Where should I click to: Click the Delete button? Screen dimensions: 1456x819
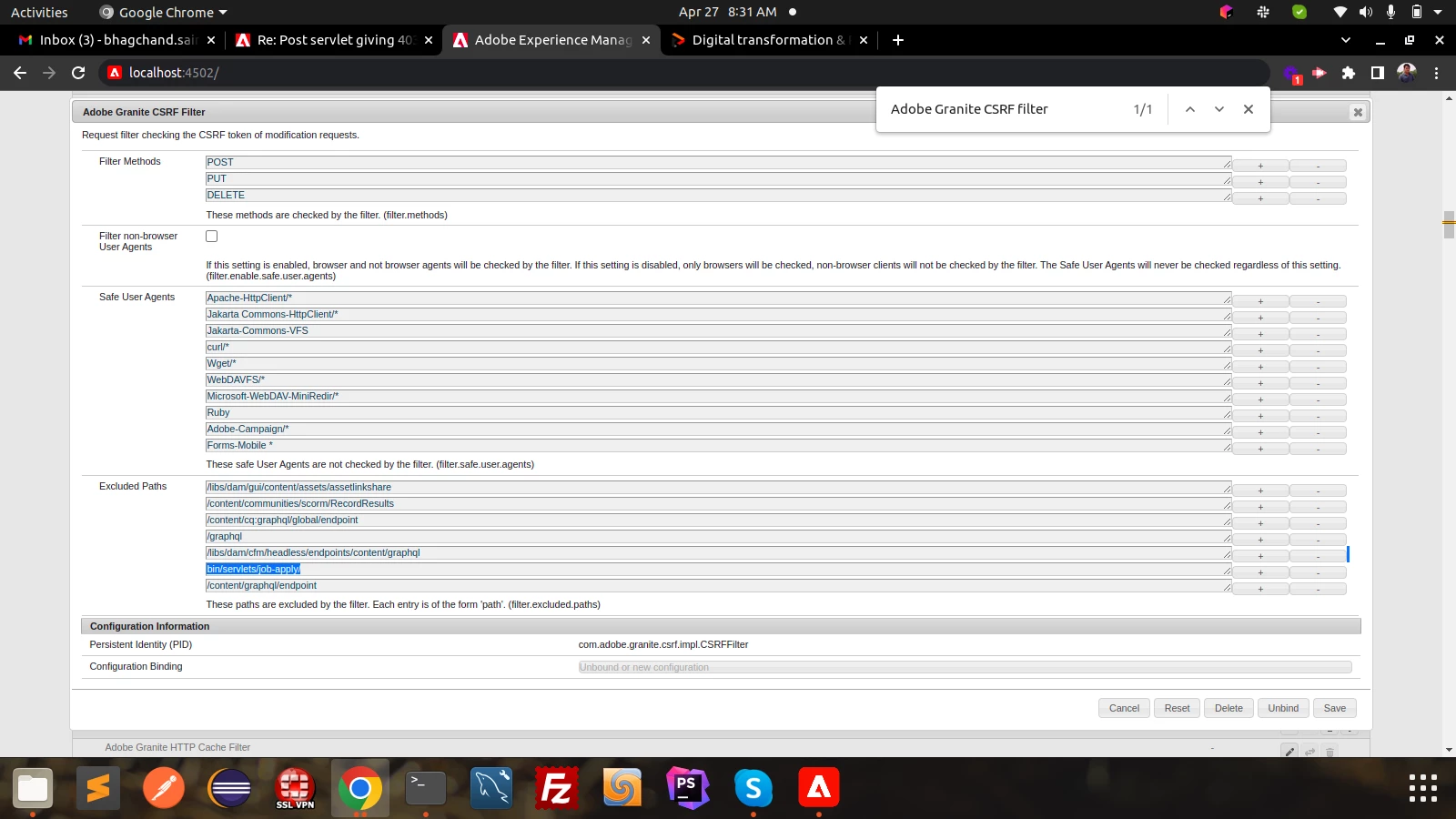tap(1228, 708)
